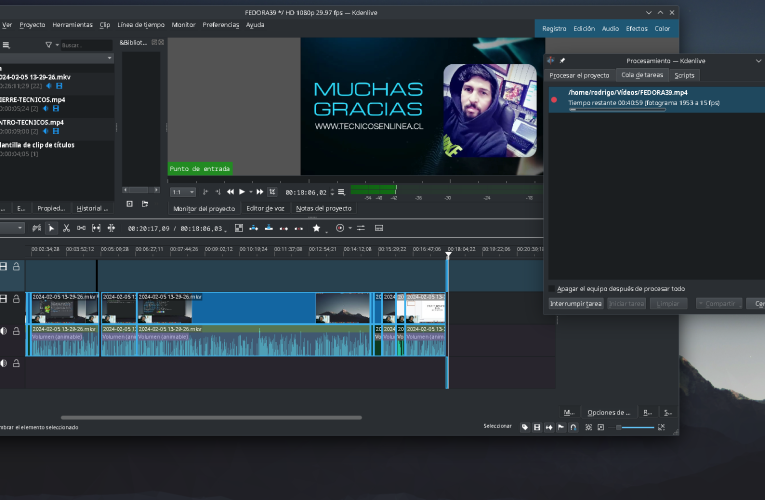Expand play options arrow next to play
This screenshot has width=765, height=500.
coord(251,192)
